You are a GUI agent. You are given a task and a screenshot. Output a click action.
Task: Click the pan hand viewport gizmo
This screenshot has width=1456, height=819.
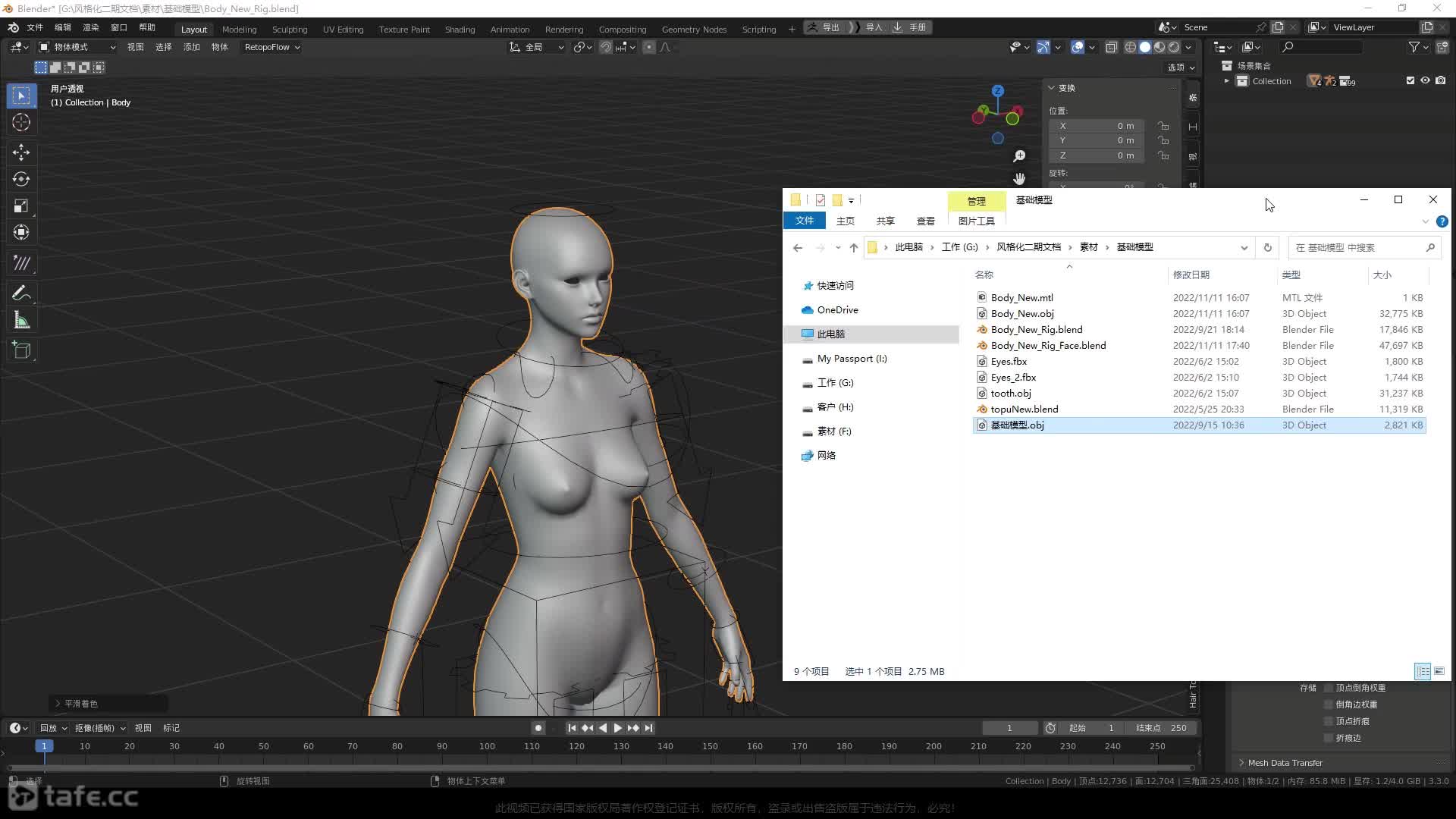click(1019, 179)
